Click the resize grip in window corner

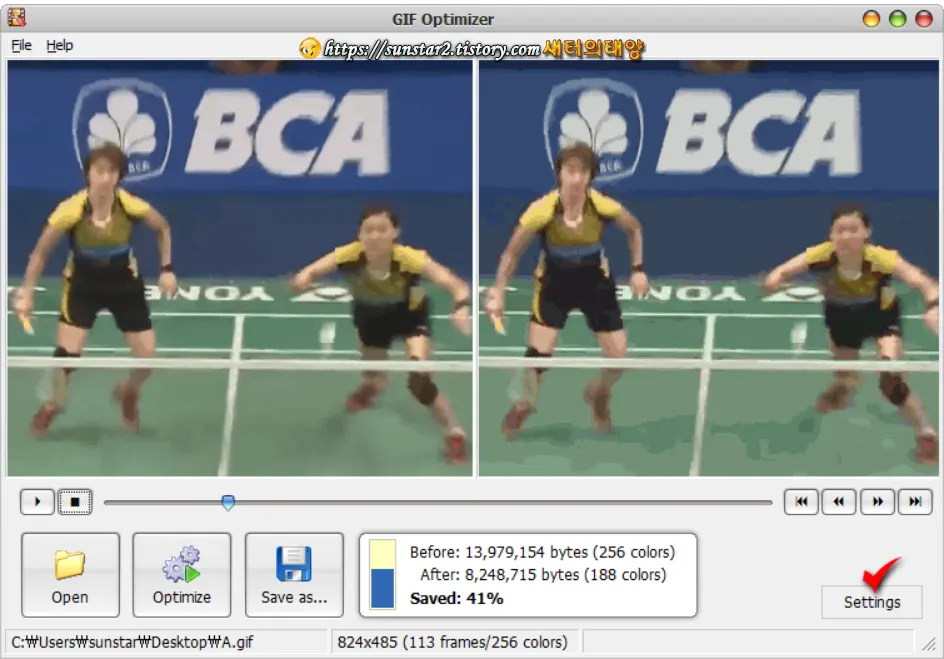[929, 644]
